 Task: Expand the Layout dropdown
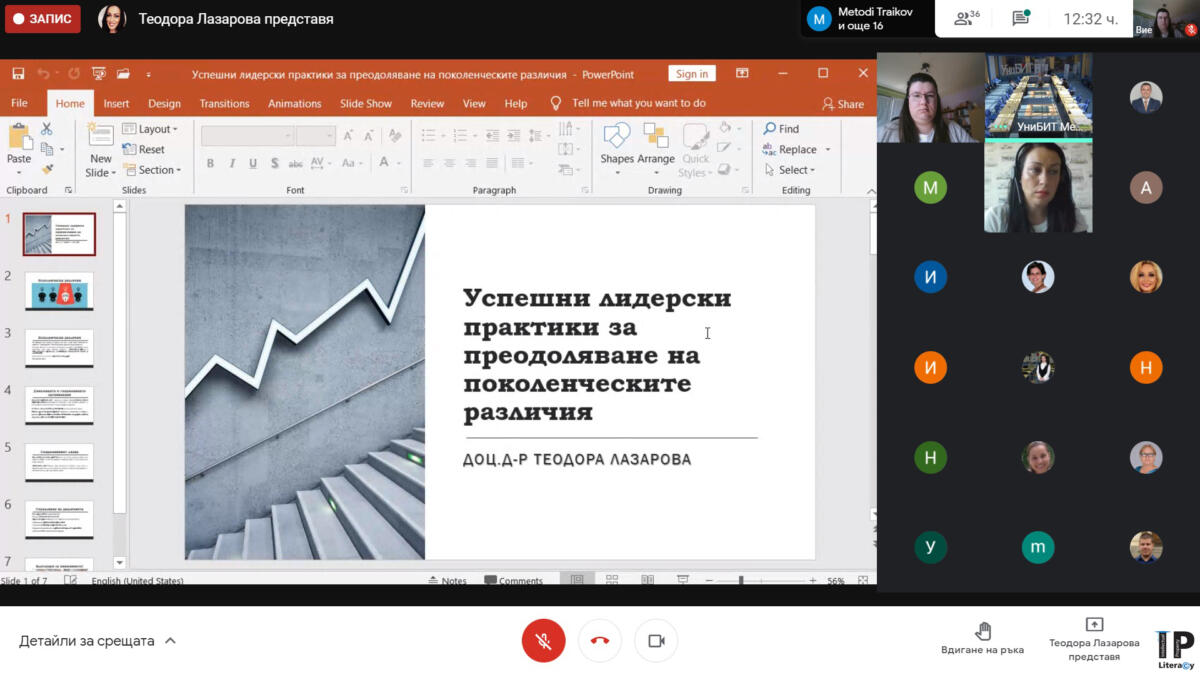(x=150, y=129)
